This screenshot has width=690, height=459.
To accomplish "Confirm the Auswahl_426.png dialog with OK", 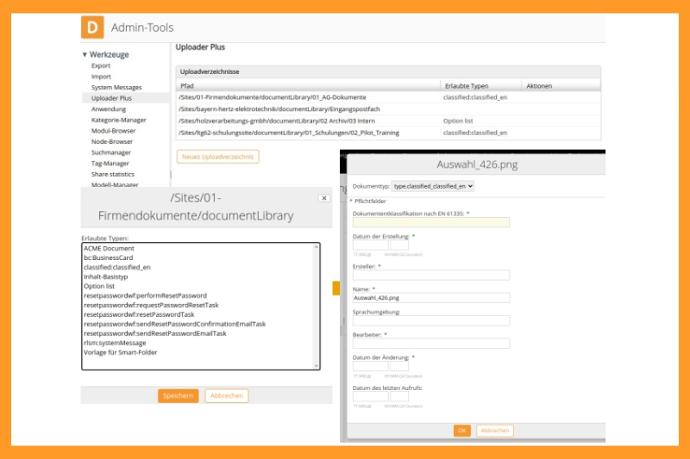I will [x=462, y=430].
